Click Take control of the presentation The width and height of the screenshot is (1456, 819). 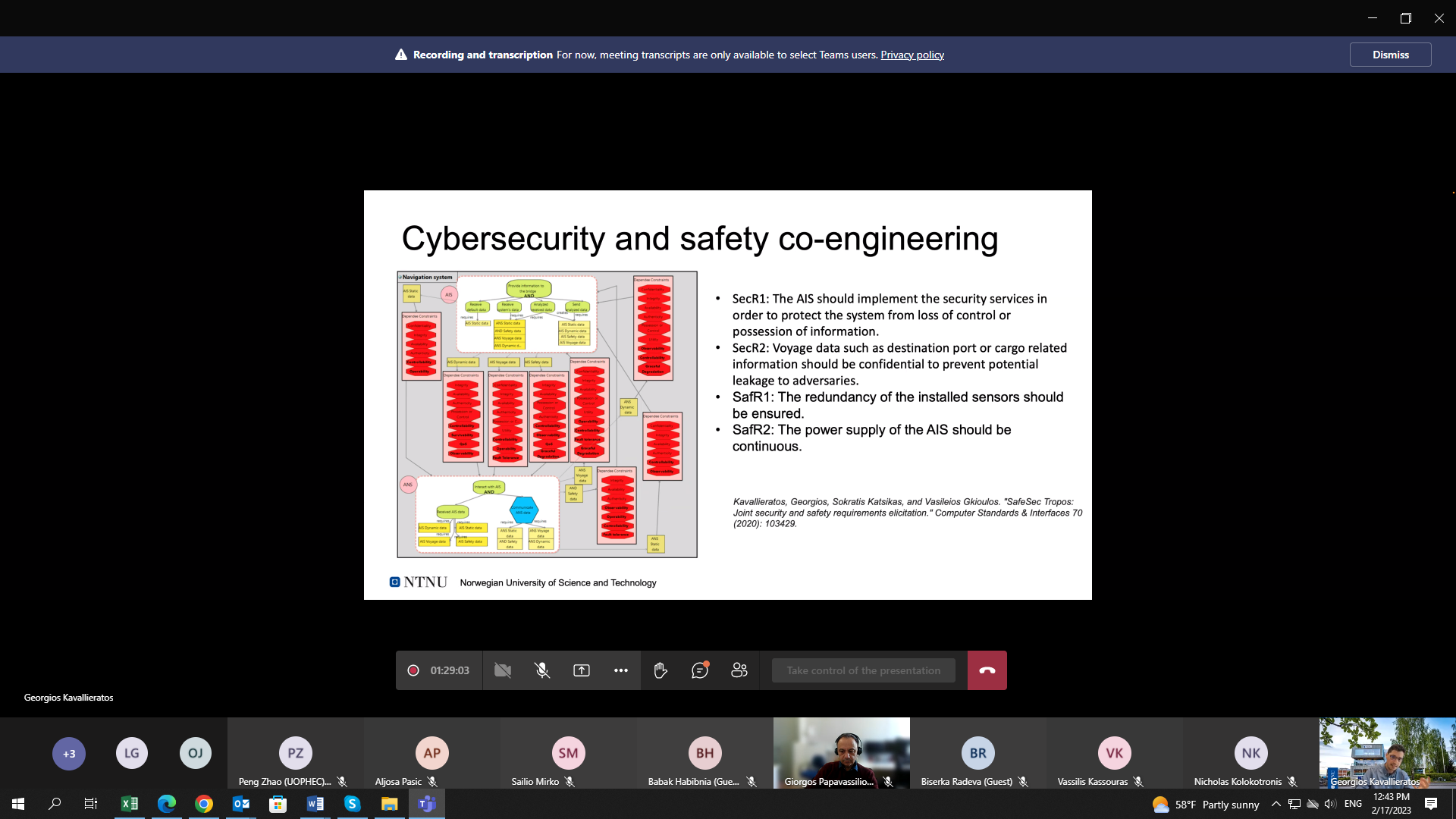coord(863,670)
